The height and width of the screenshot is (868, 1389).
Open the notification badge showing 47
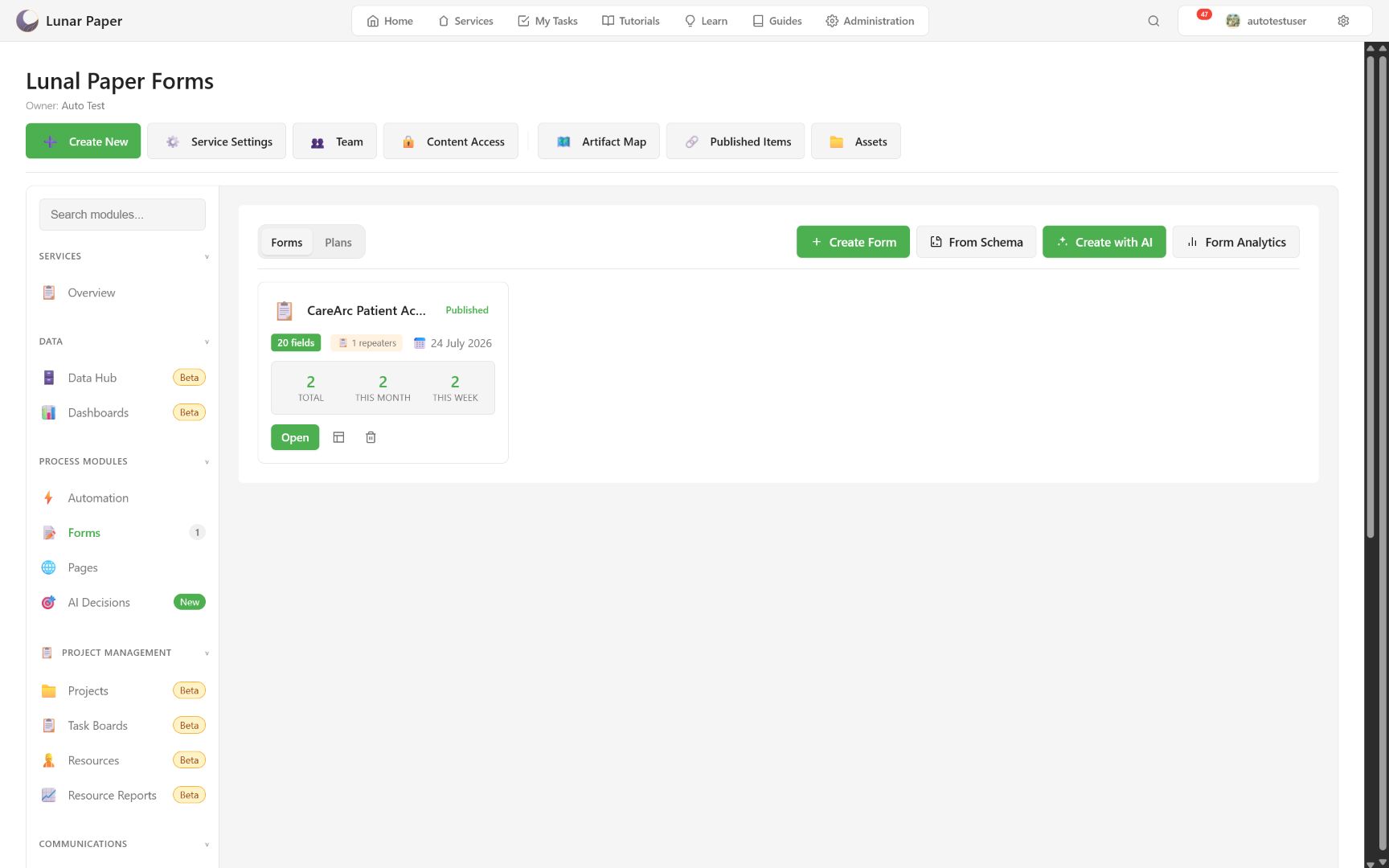pos(1204,14)
